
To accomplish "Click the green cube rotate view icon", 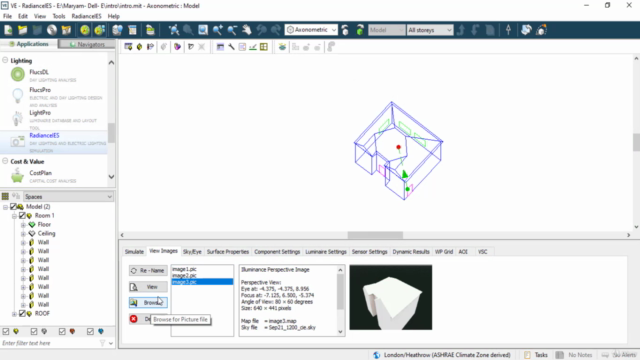I will [360, 30].
